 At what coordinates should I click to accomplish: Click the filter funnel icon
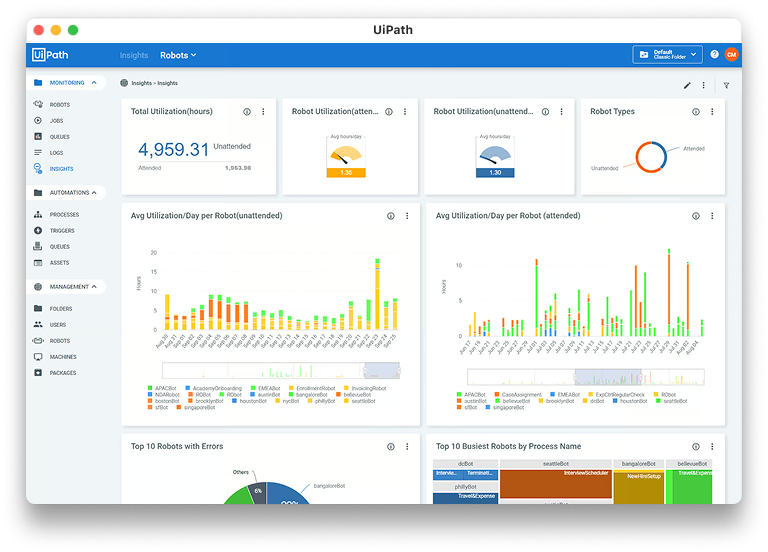[x=726, y=85]
